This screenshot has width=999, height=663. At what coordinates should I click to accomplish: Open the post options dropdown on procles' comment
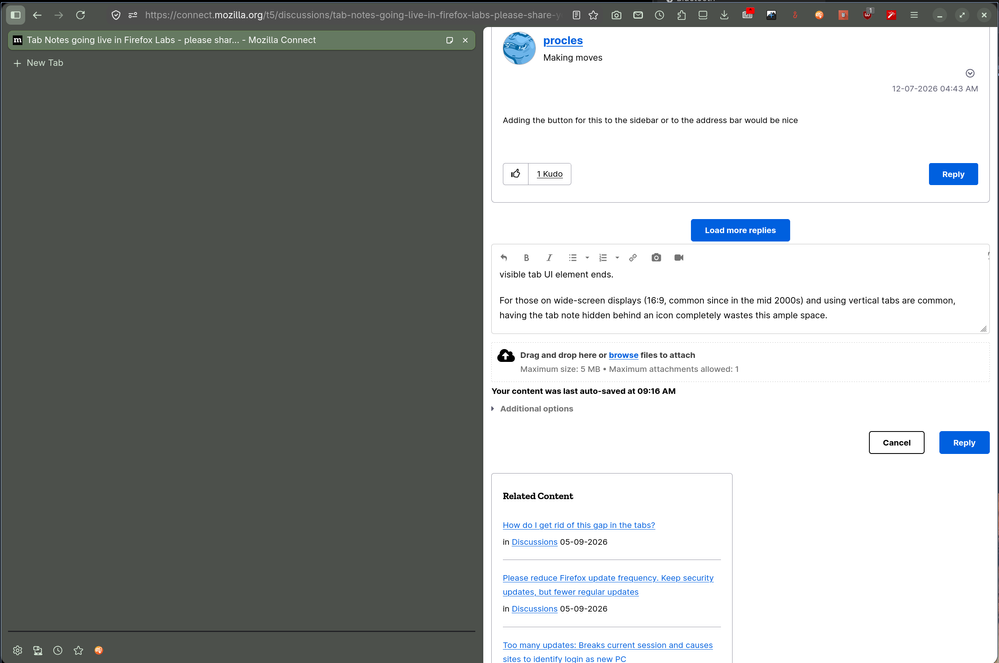pyautogui.click(x=970, y=73)
